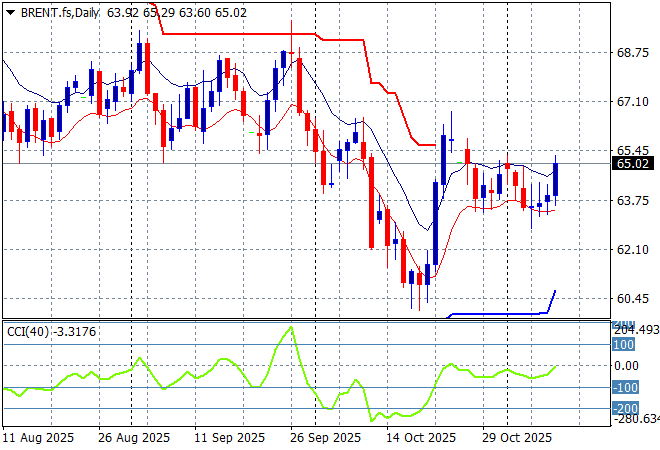Click the 60.45 price axis label

point(634,298)
